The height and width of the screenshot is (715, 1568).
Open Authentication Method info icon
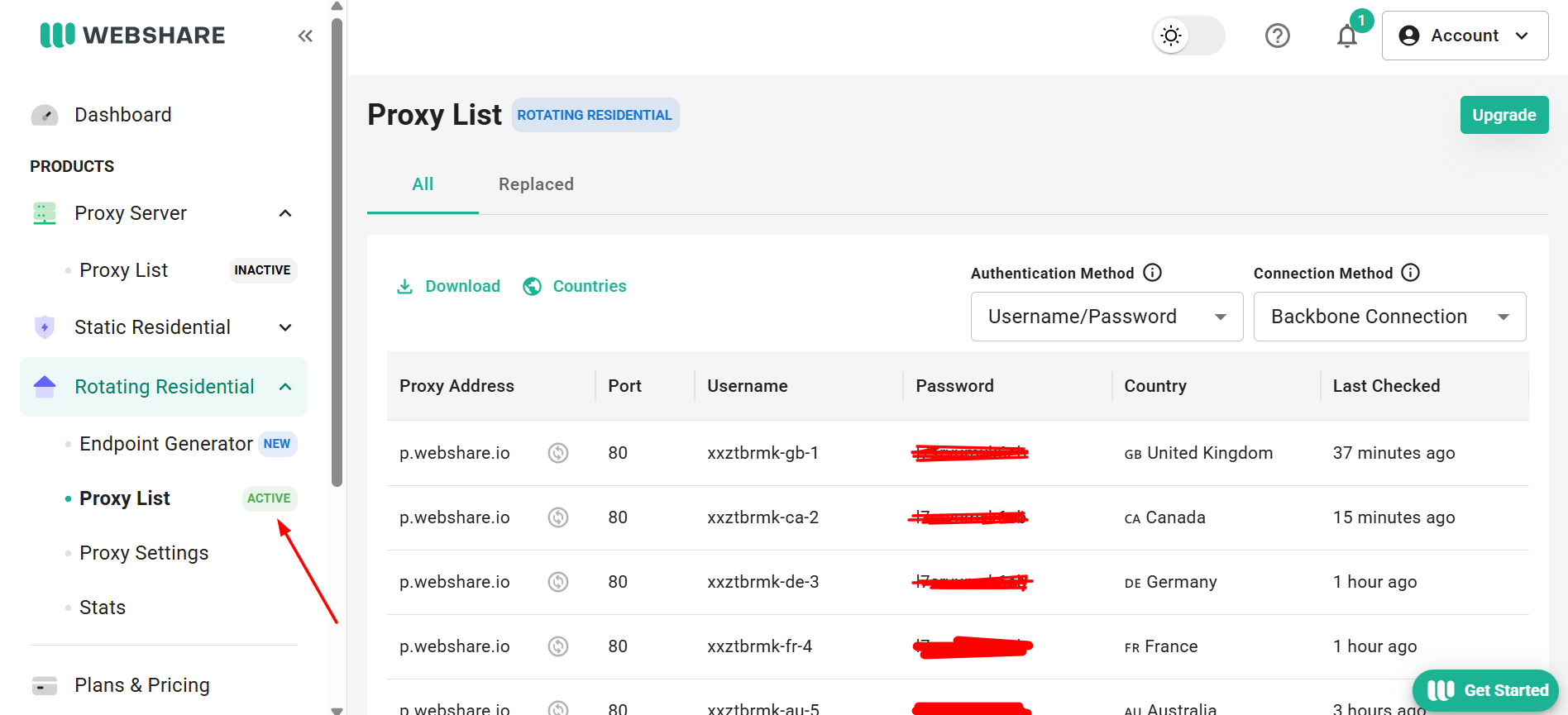(x=1152, y=273)
